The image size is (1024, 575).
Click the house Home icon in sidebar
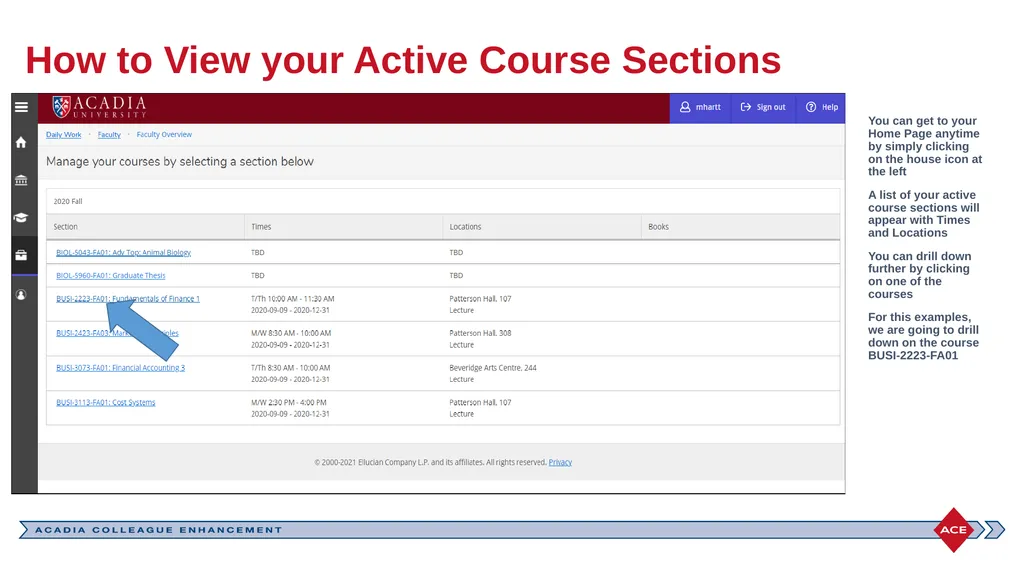pyautogui.click(x=21, y=142)
